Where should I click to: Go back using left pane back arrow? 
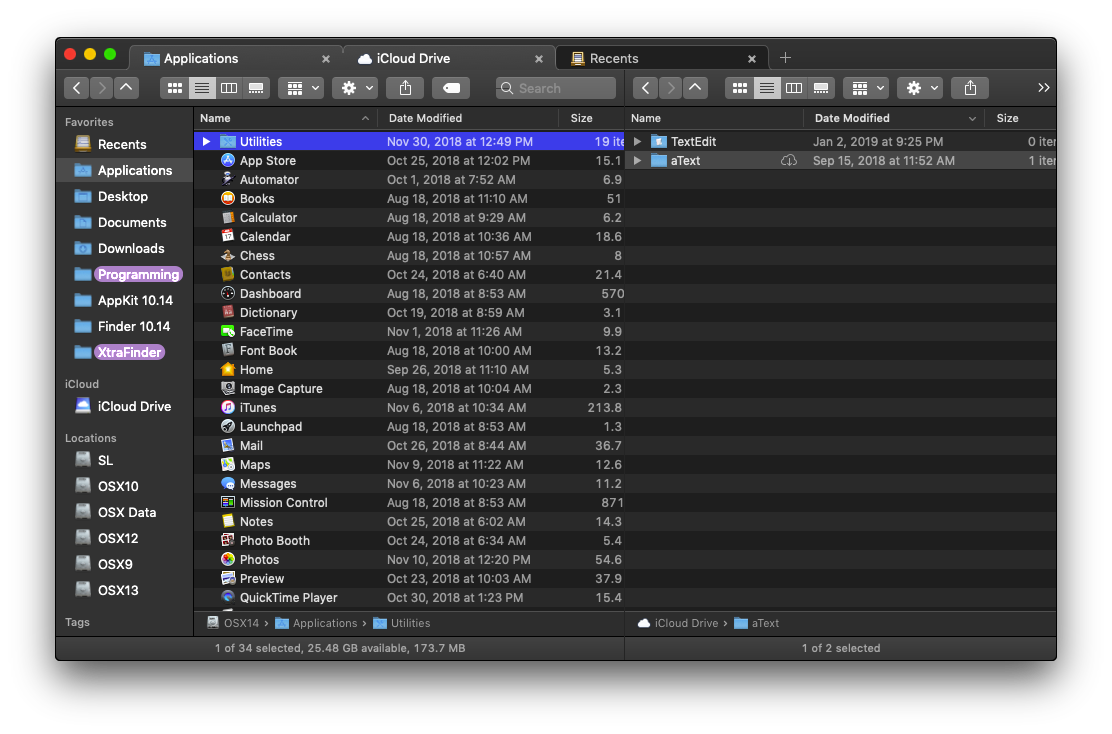coord(77,88)
